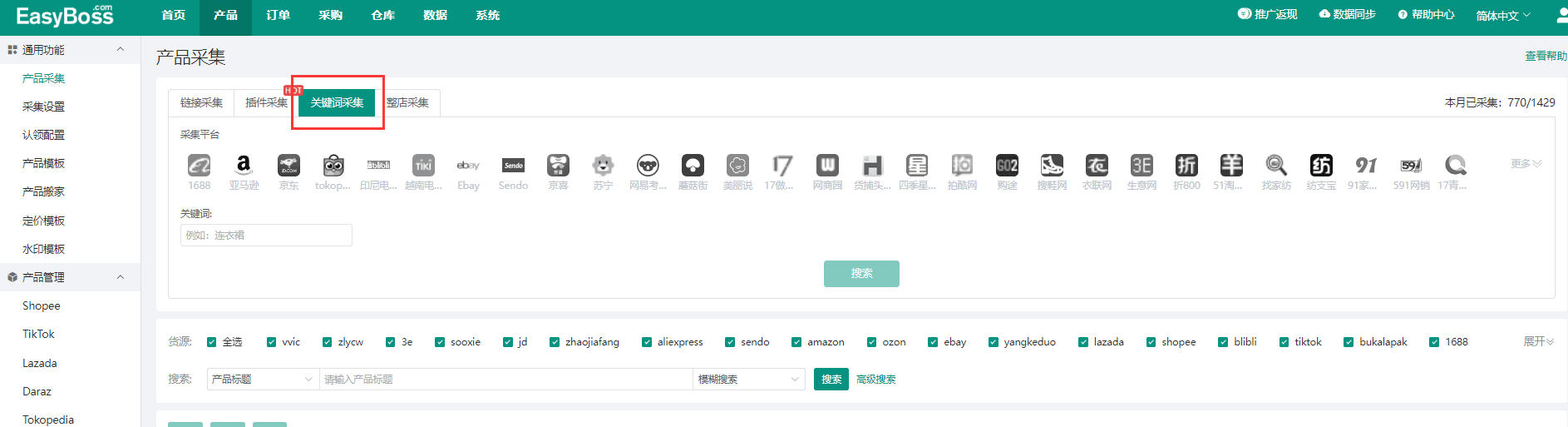Switch to the 链接采集 tab
The height and width of the screenshot is (427, 1568).
point(201,103)
